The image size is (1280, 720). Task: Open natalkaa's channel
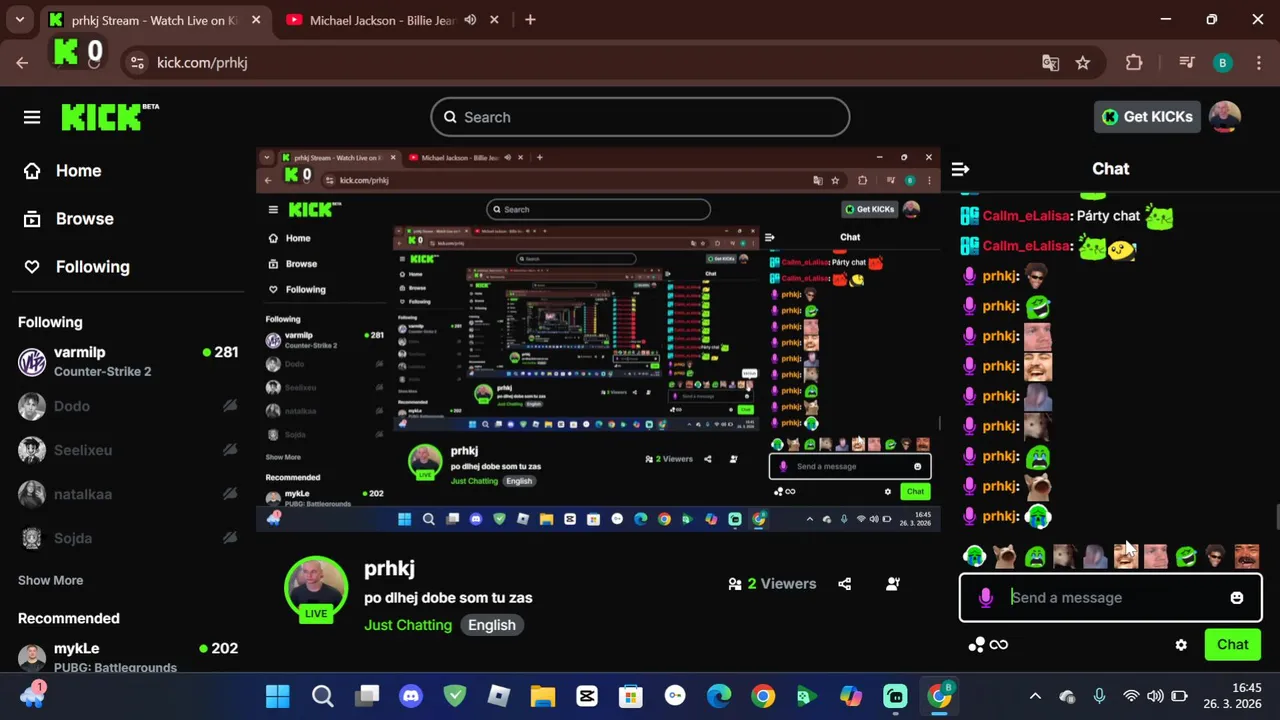(x=128, y=494)
